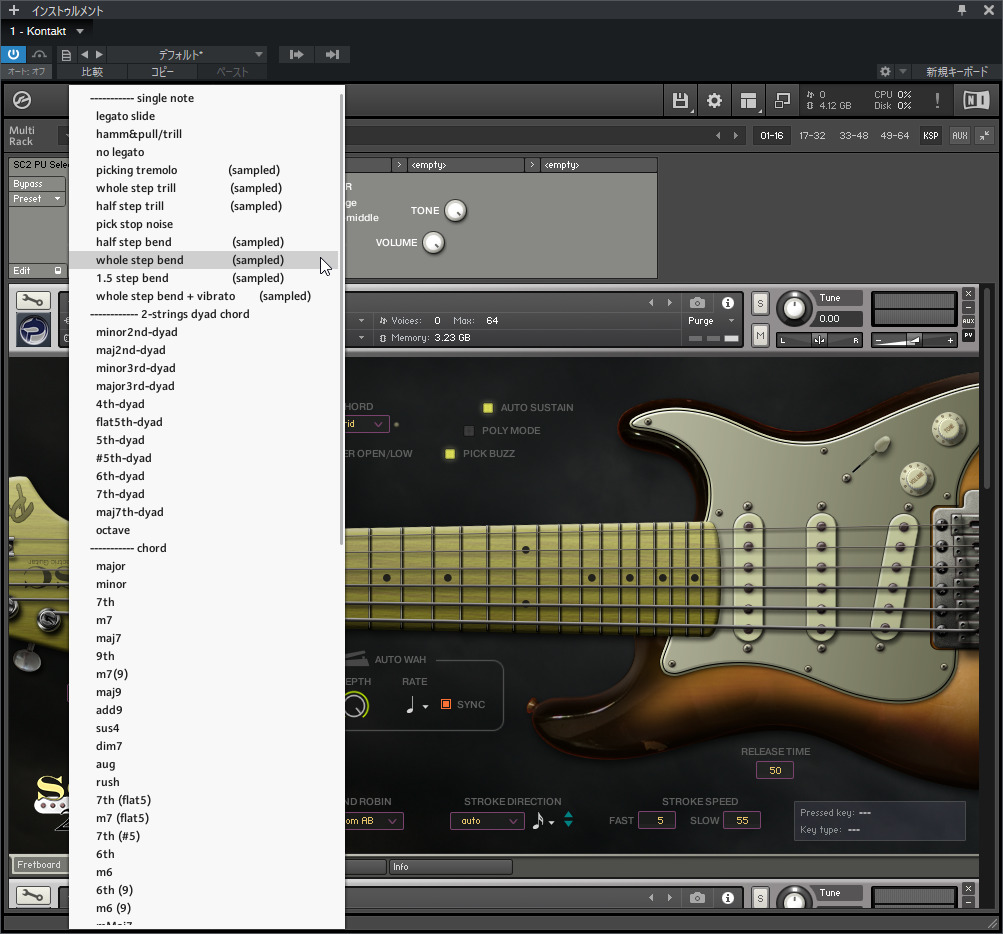1003x934 pixels.
Task: Toggle the PICK BUZZ option
Action: coord(450,454)
